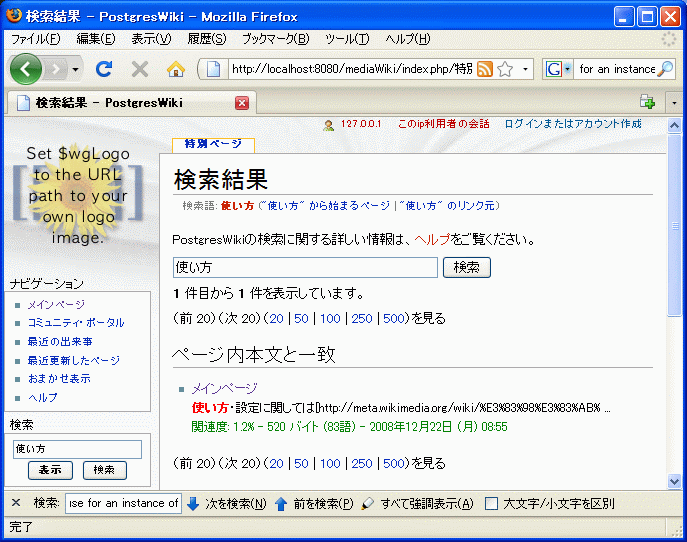This screenshot has height=542, width=687.
Task: Click 前を検索(P) find previous button
Action: (314, 503)
